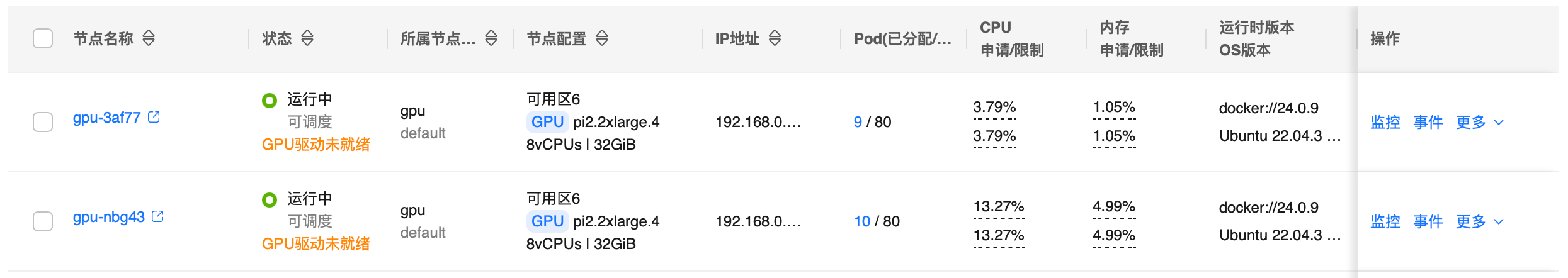Open node gpu-3af77 details link
This screenshot has height=278, width=1568.
point(106,118)
